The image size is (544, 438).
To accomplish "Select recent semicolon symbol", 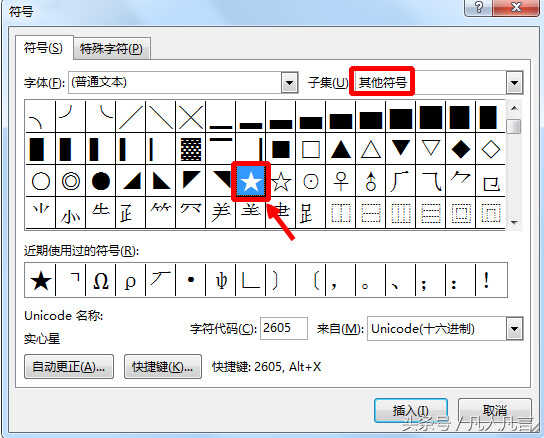I will point(431,280).
